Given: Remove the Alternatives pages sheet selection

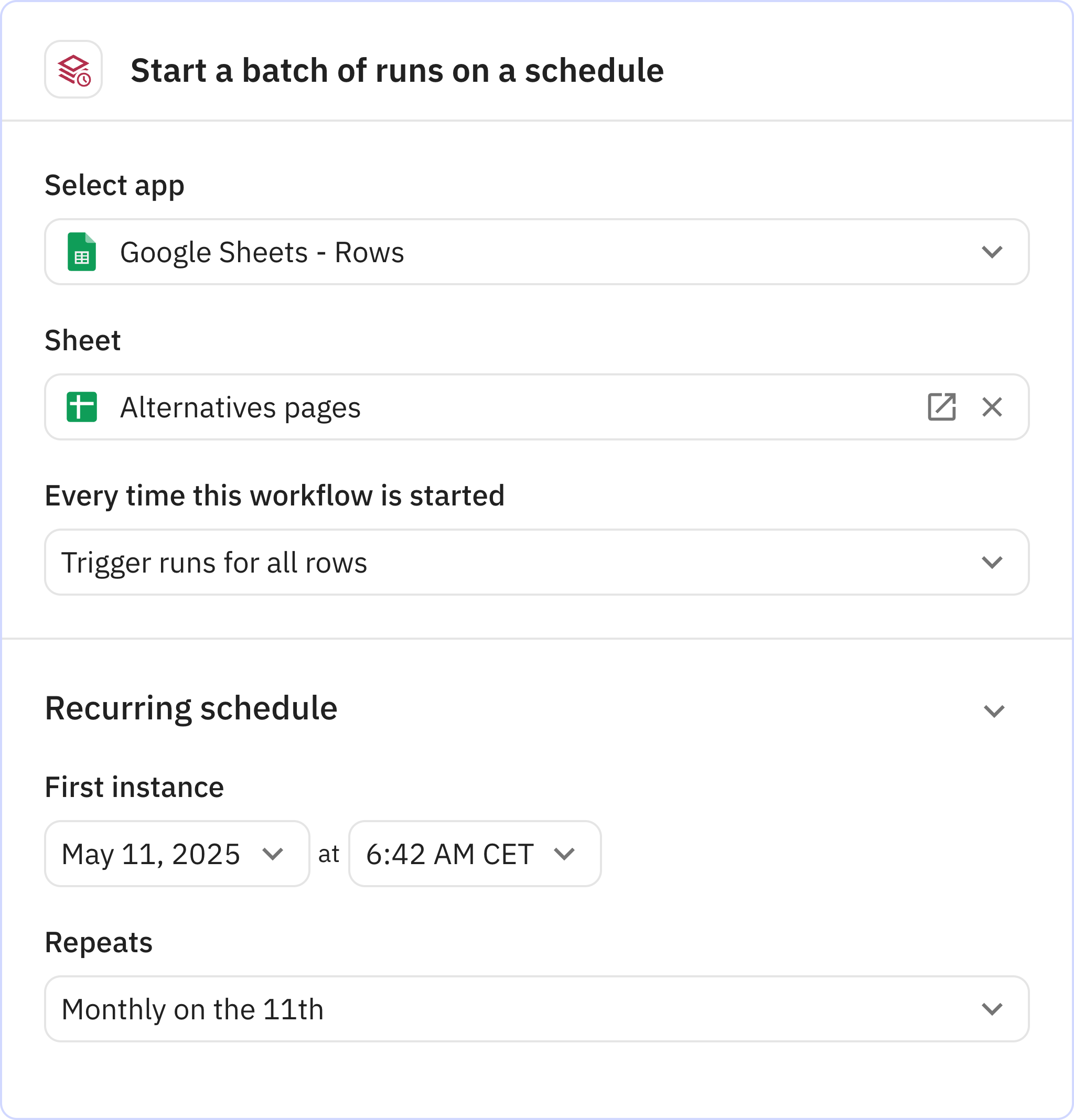Looking at the screenshot, I should click(992, 407).
